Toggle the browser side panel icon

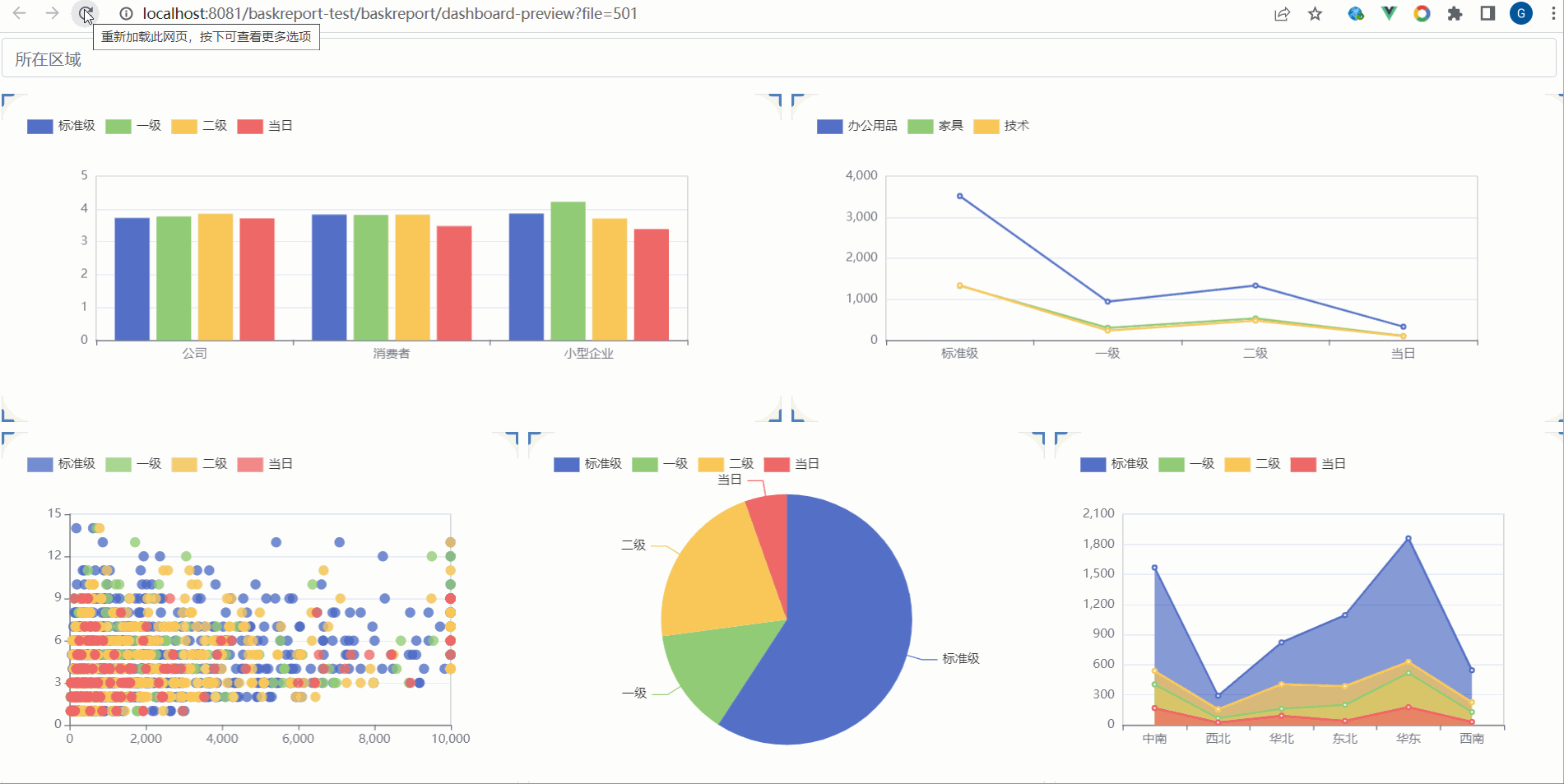(x=1487, y=14)
